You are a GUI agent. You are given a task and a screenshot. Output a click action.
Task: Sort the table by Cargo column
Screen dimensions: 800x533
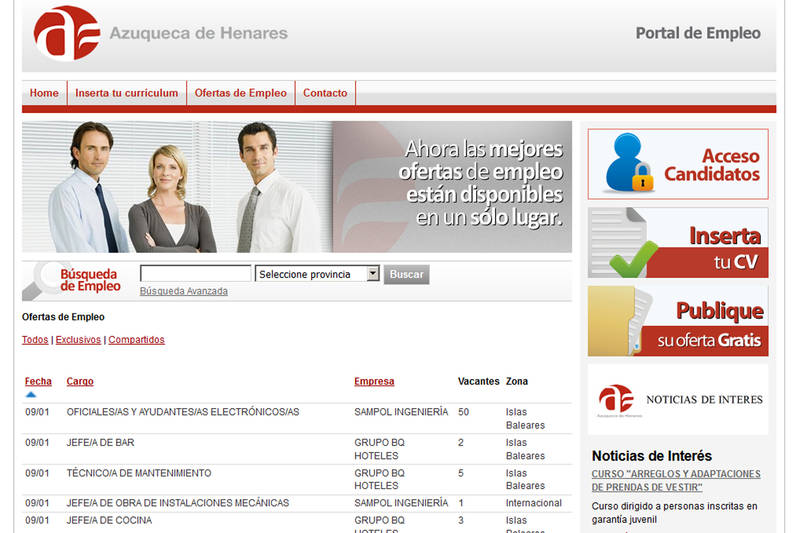80,381
